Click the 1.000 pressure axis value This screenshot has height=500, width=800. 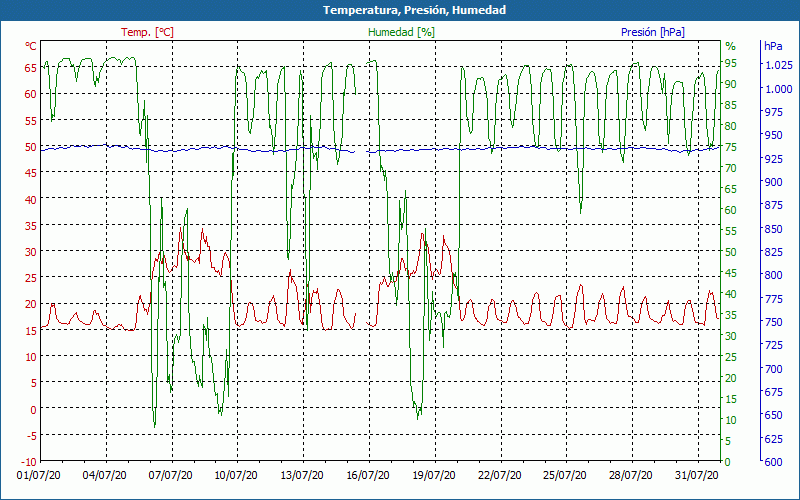pos(779,89)
